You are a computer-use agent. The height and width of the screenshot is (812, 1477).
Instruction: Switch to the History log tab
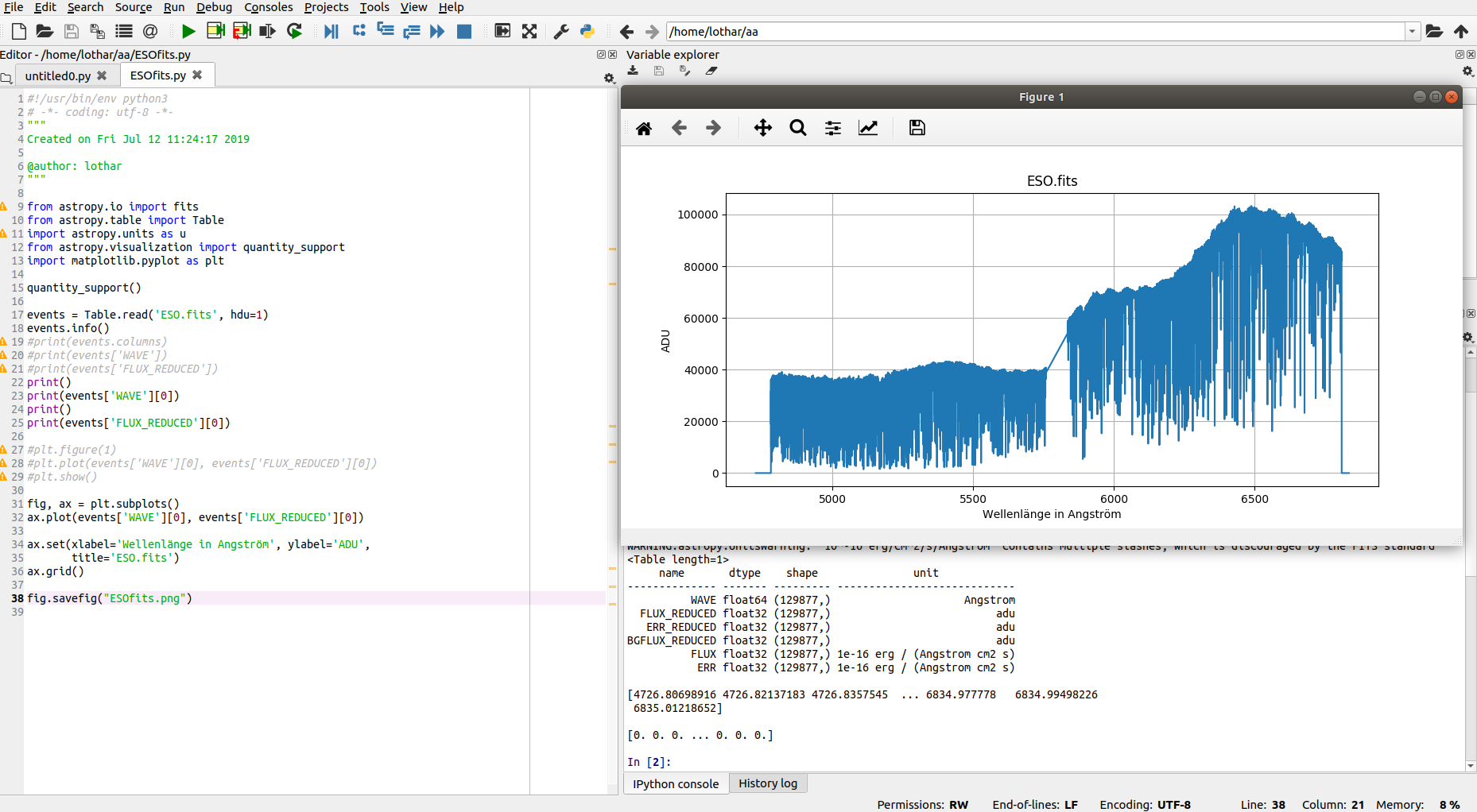pyautogui.click(x=767, y=783)
